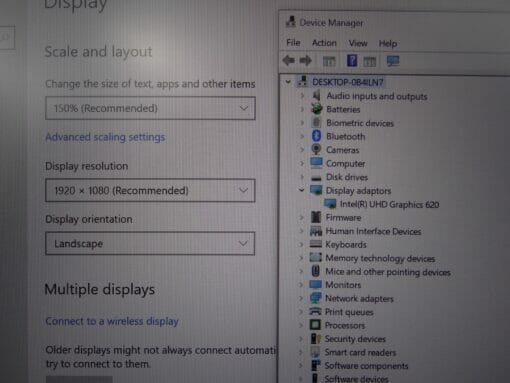Select the Disk drives icon

pyautogui.click(x=316, y=178)
